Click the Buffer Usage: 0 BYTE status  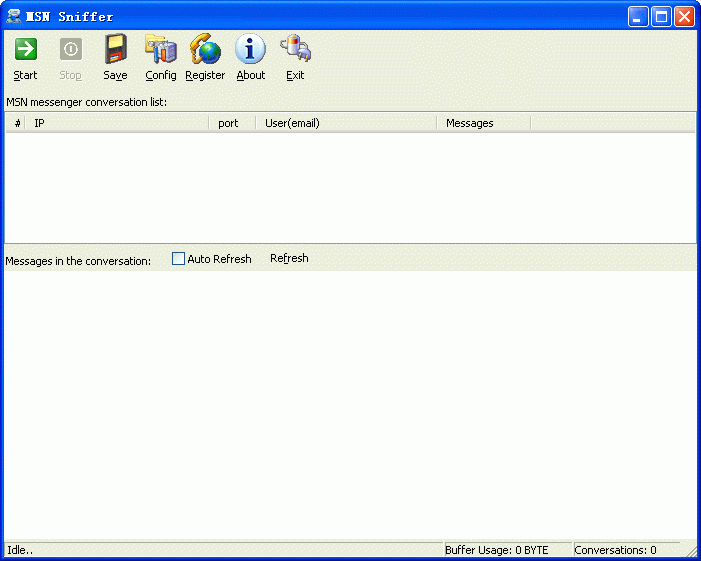[497, 550]
